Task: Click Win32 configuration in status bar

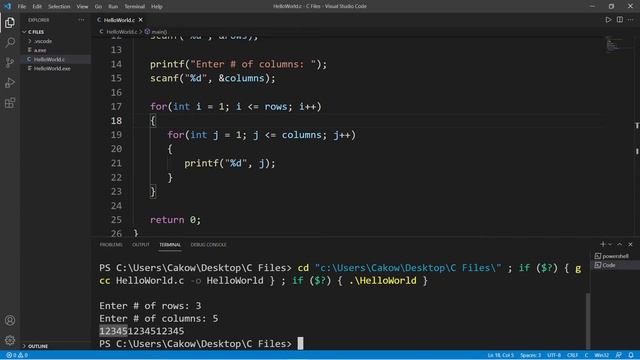Action: coord(602,355)
